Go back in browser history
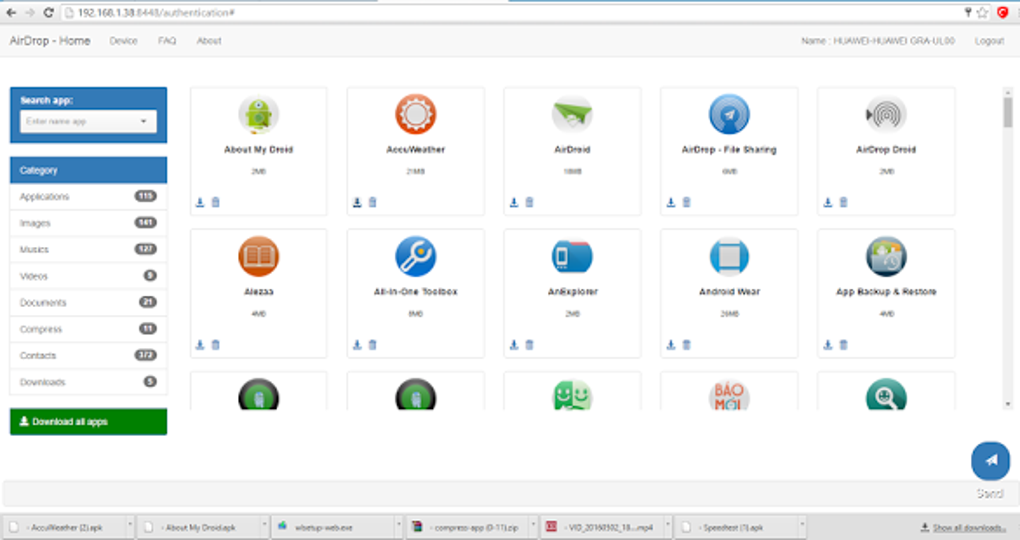The height and width of the screenshot is (540, 1020). [x=11, y=12]
